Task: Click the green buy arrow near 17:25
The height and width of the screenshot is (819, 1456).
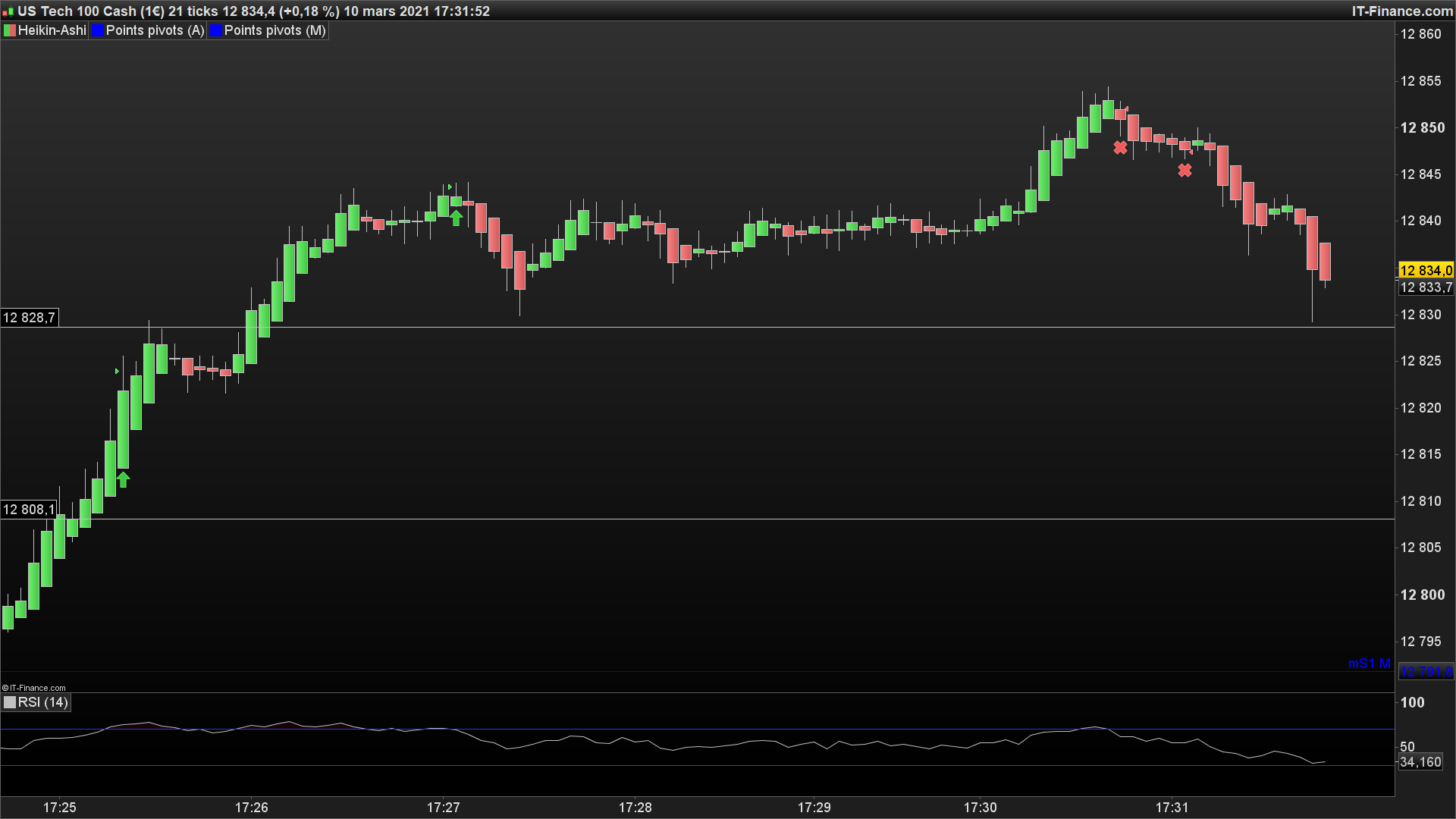Action: click(123, 479)
